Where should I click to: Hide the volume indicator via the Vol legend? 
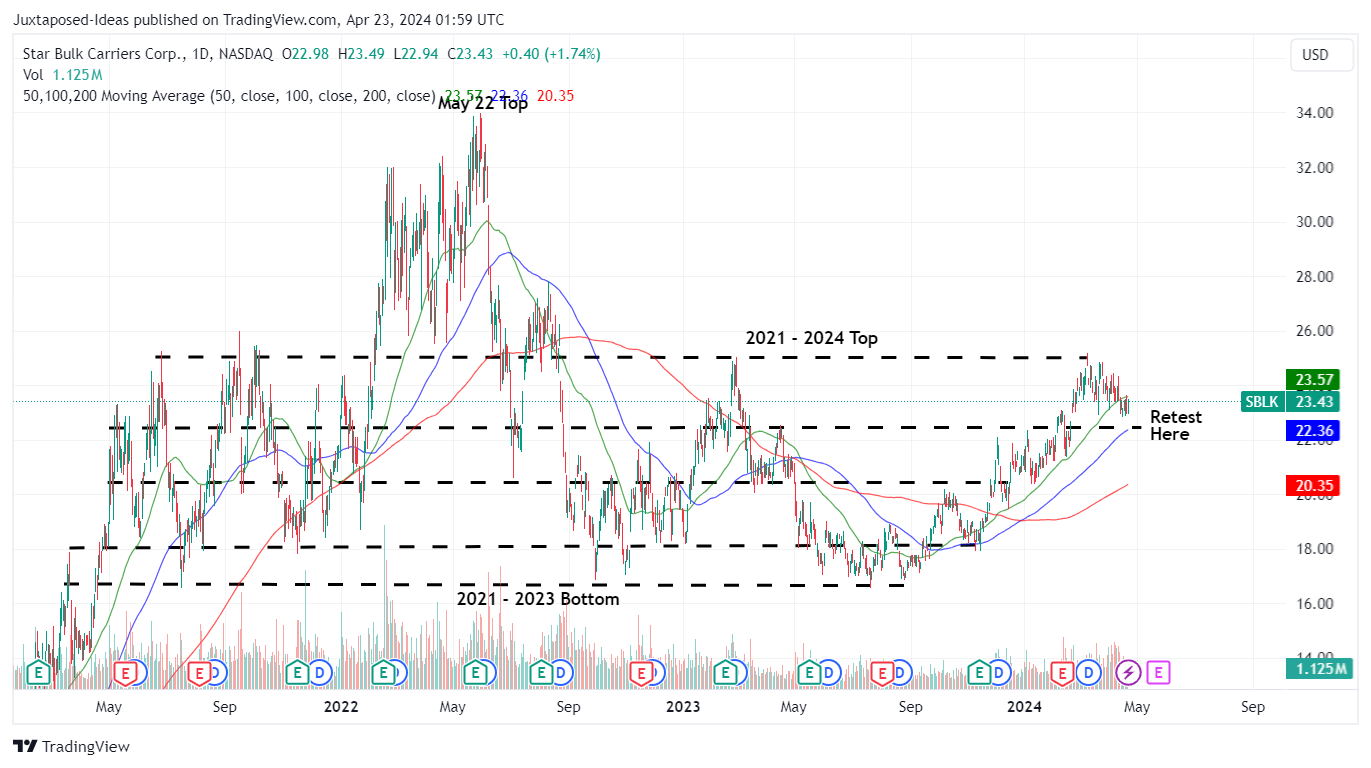33,75
